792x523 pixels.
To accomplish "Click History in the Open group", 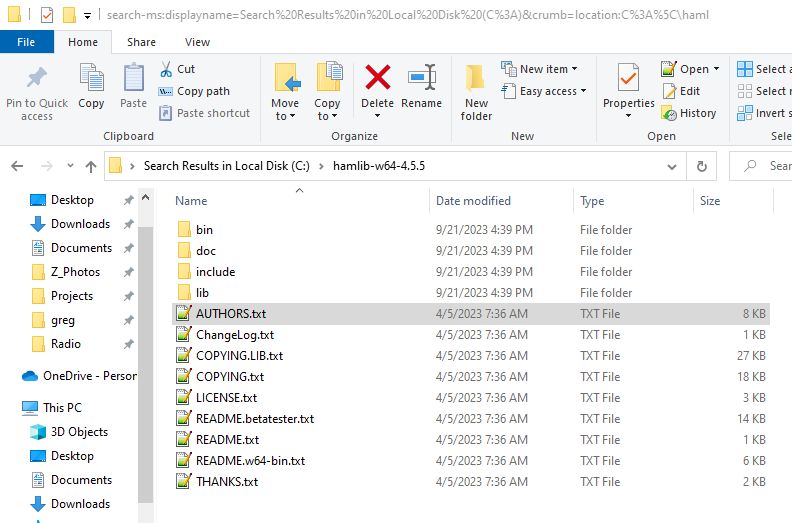I will tap(688, 113).
